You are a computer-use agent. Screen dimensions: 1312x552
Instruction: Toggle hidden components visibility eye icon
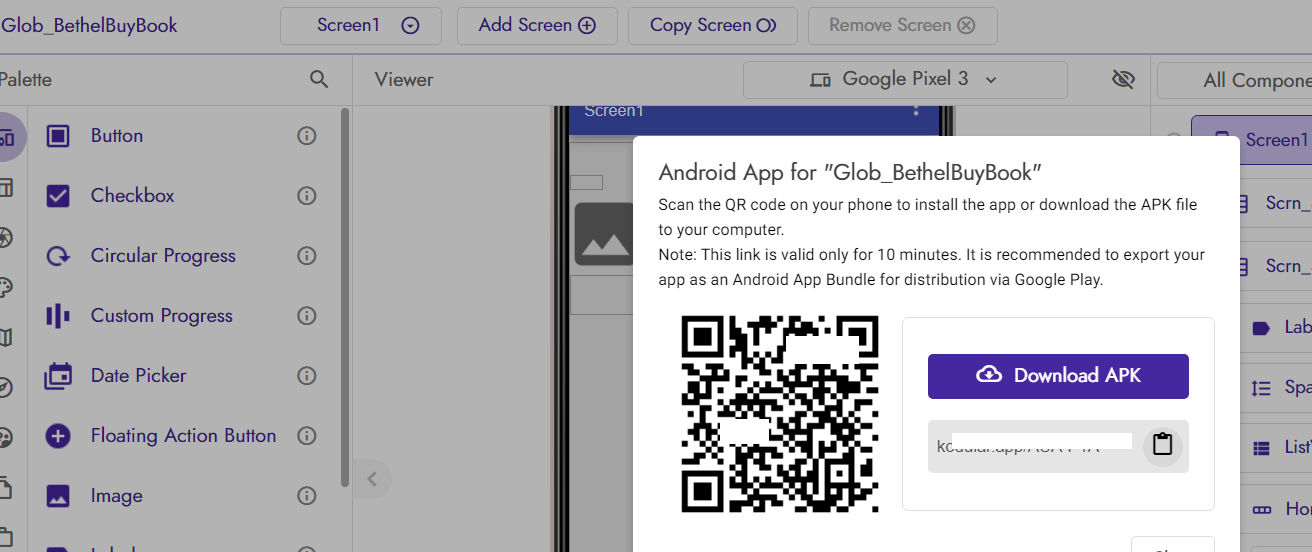[x=1124, y=80]
